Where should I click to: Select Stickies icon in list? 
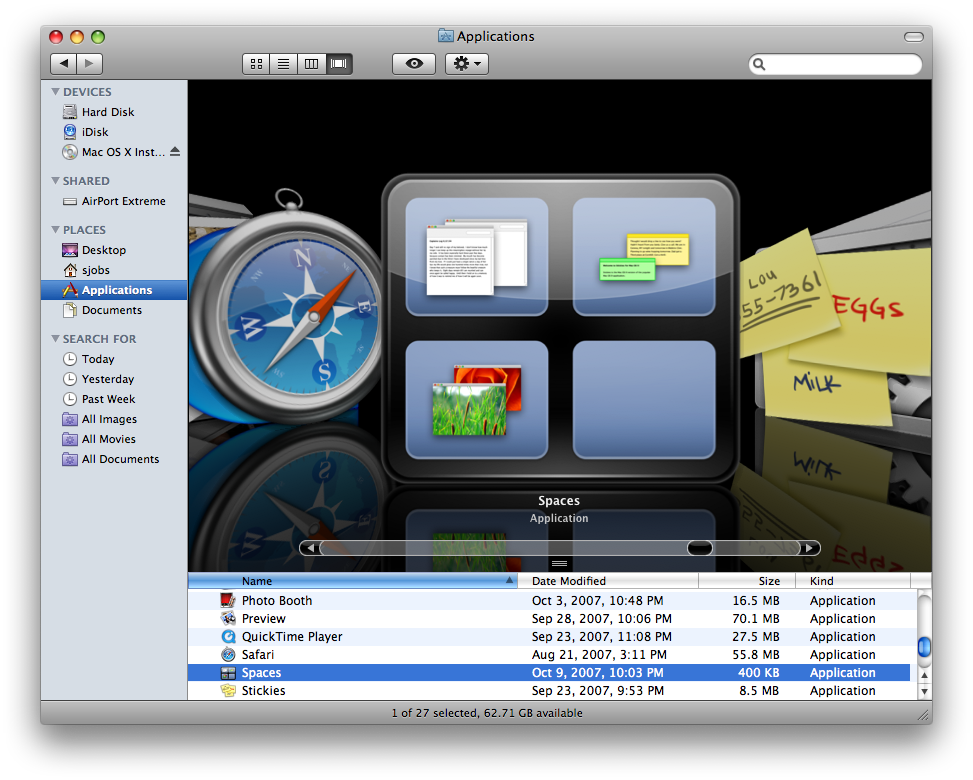pos(228,691)
